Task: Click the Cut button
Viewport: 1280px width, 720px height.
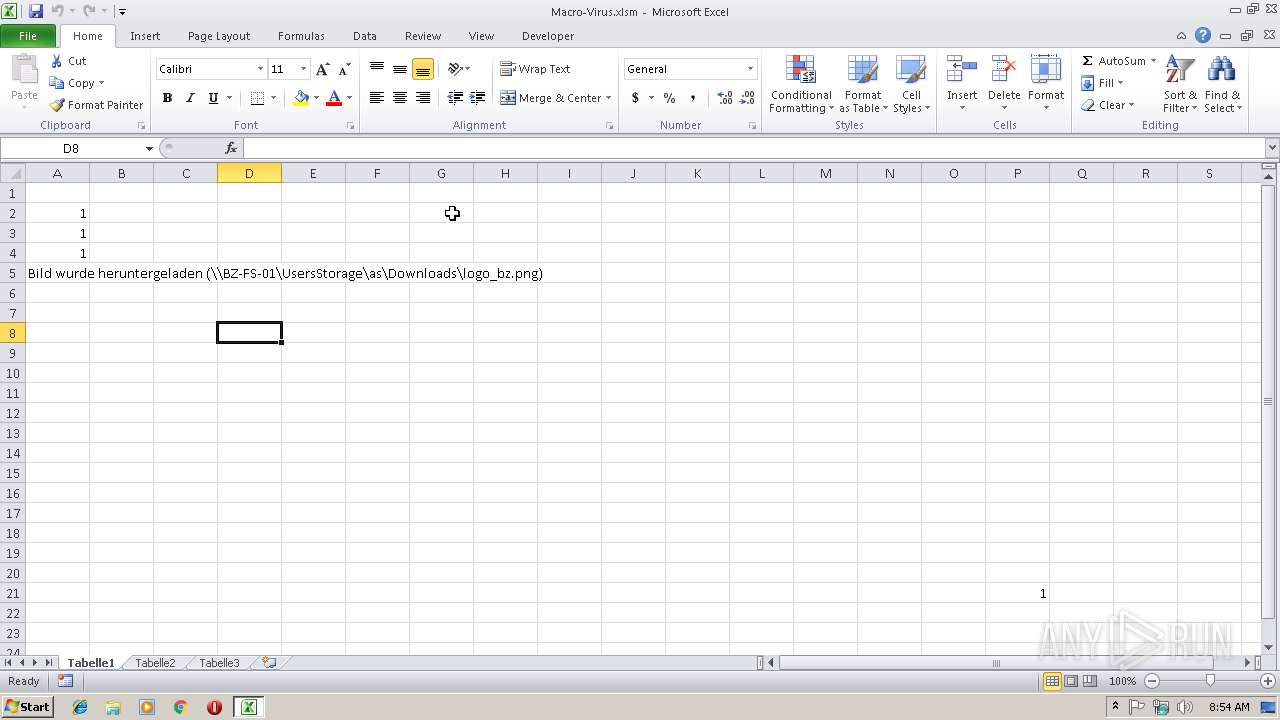Action: coord(69,61)
